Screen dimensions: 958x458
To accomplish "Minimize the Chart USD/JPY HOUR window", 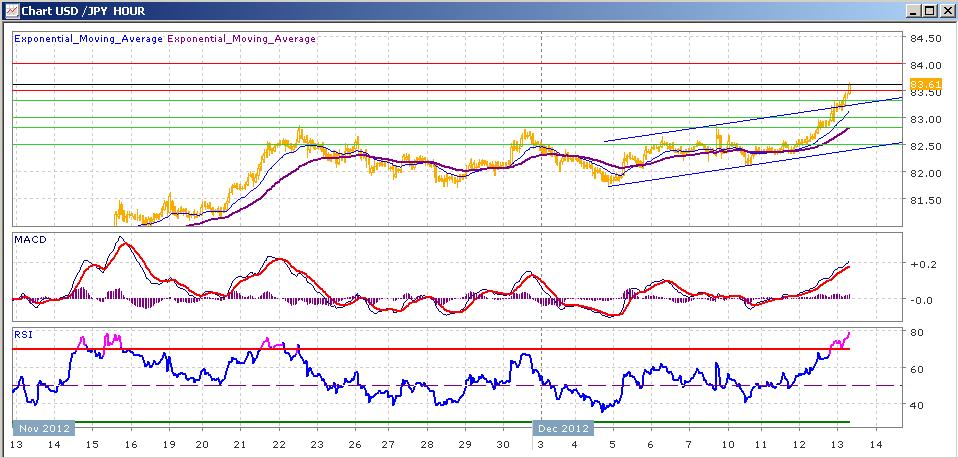I will pyautogui.click(x=914, y=11).
